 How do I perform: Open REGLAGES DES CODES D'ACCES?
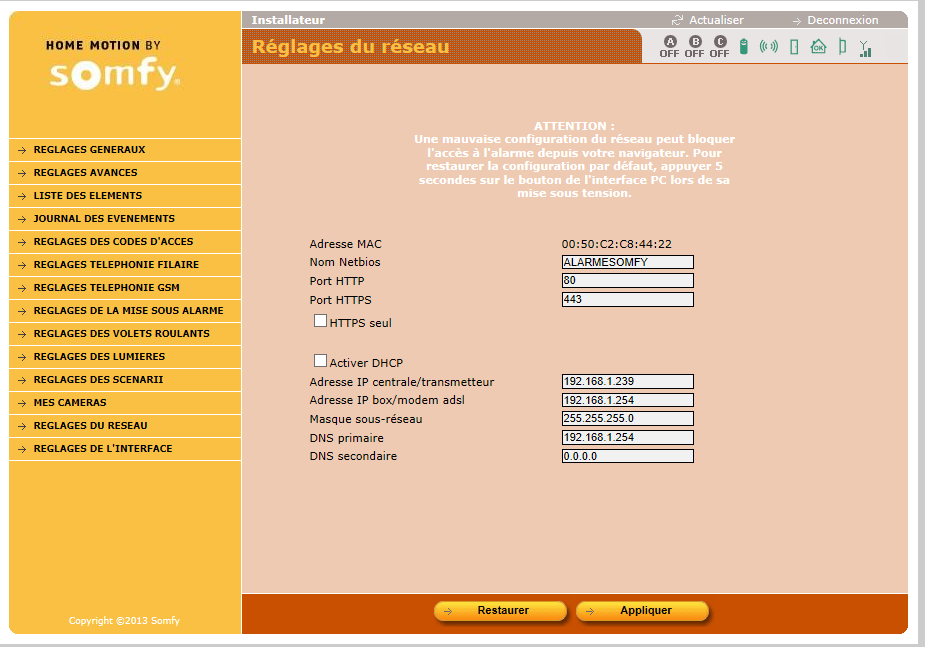point(125,242)
